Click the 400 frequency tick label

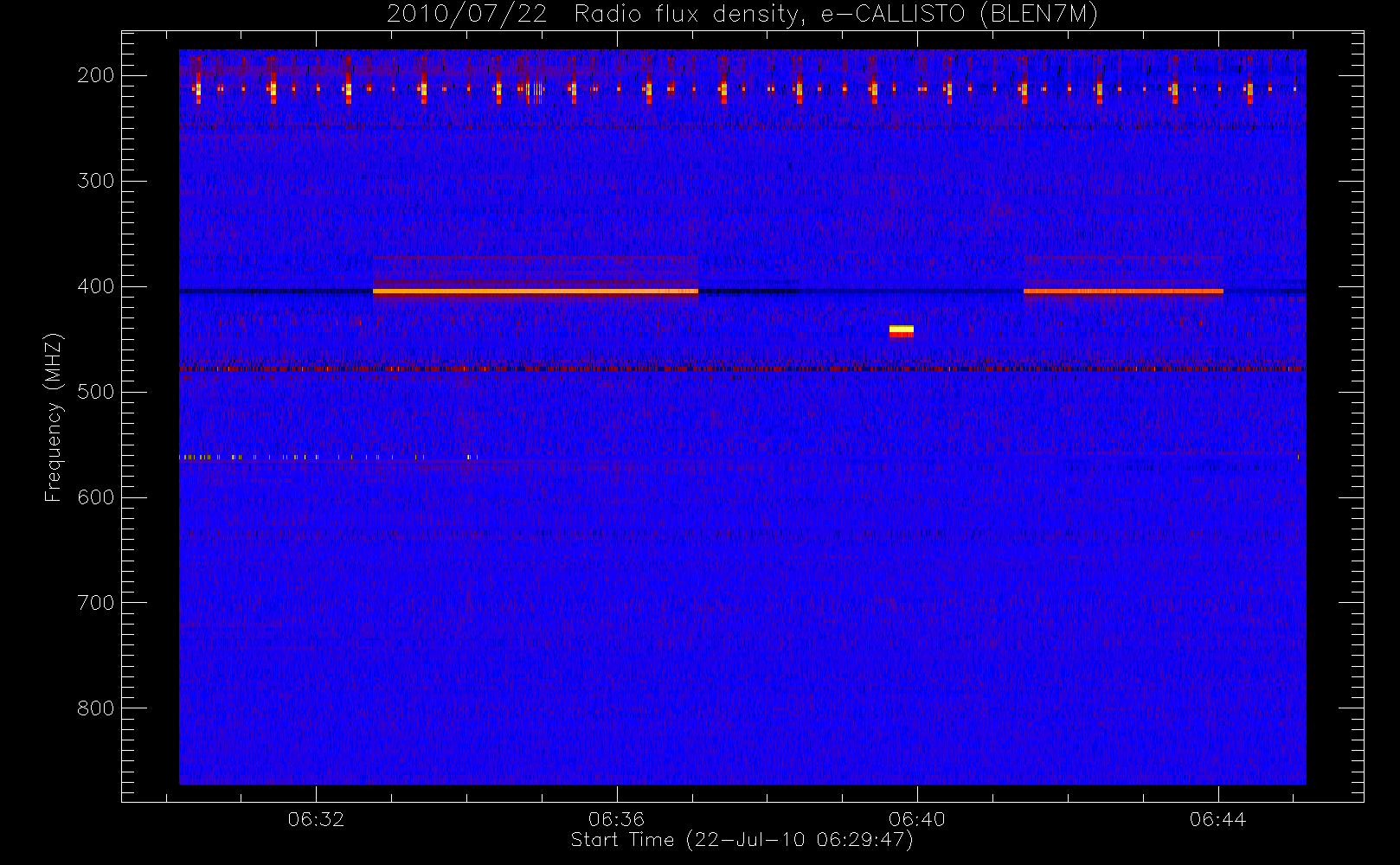coord(96,286)
